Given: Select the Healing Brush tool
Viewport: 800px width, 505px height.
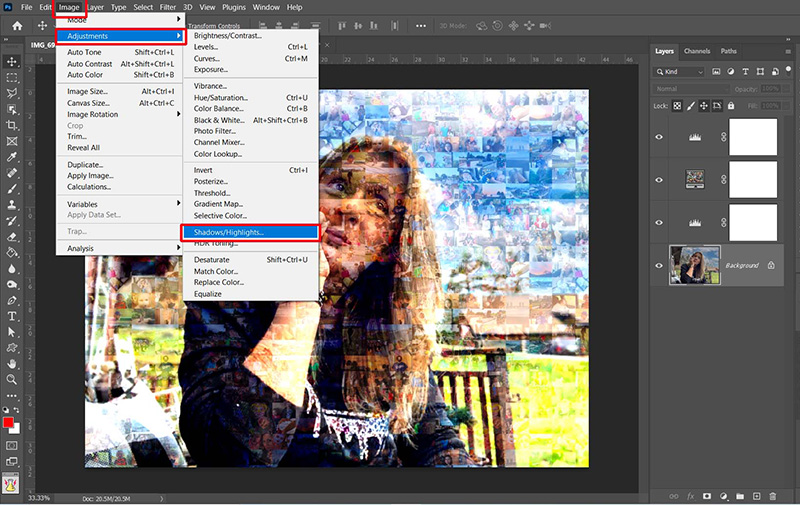Looking at the screenshot, I should click(x=11, y=173).
